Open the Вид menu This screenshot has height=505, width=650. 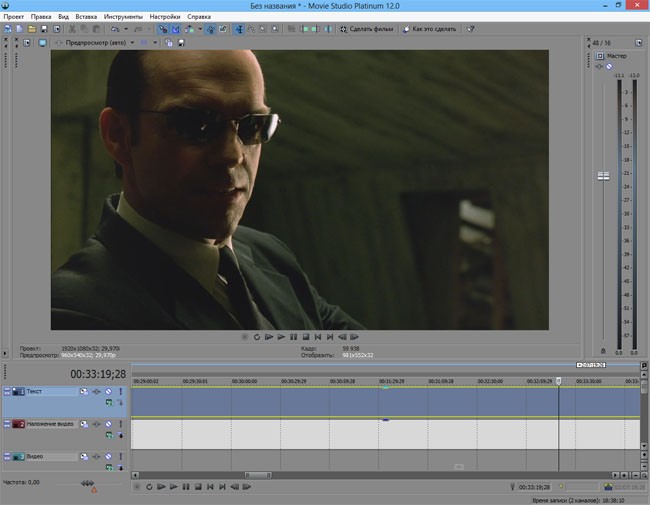(63, 17)
